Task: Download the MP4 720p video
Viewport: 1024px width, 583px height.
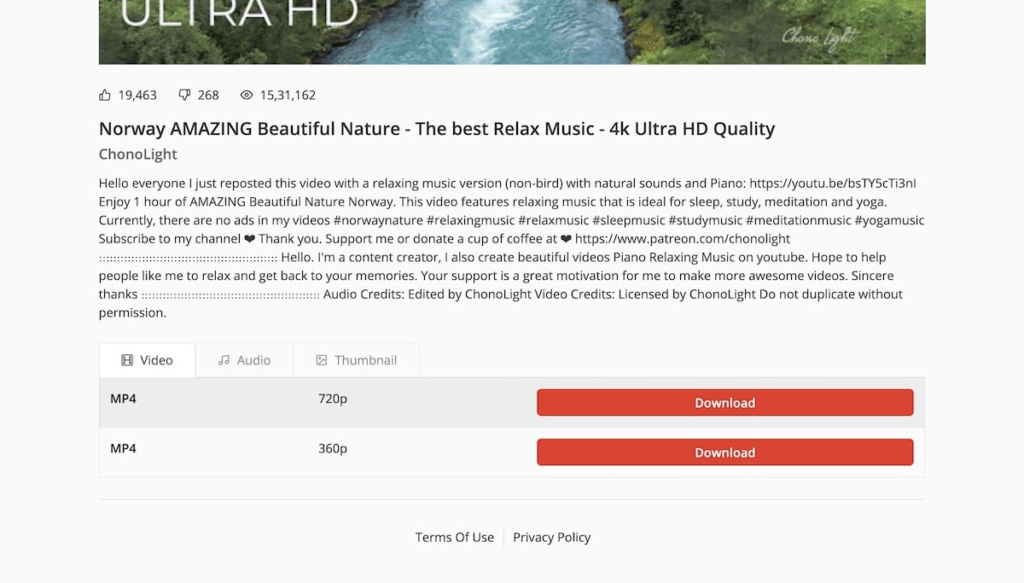Action: (x=725, y=403)
